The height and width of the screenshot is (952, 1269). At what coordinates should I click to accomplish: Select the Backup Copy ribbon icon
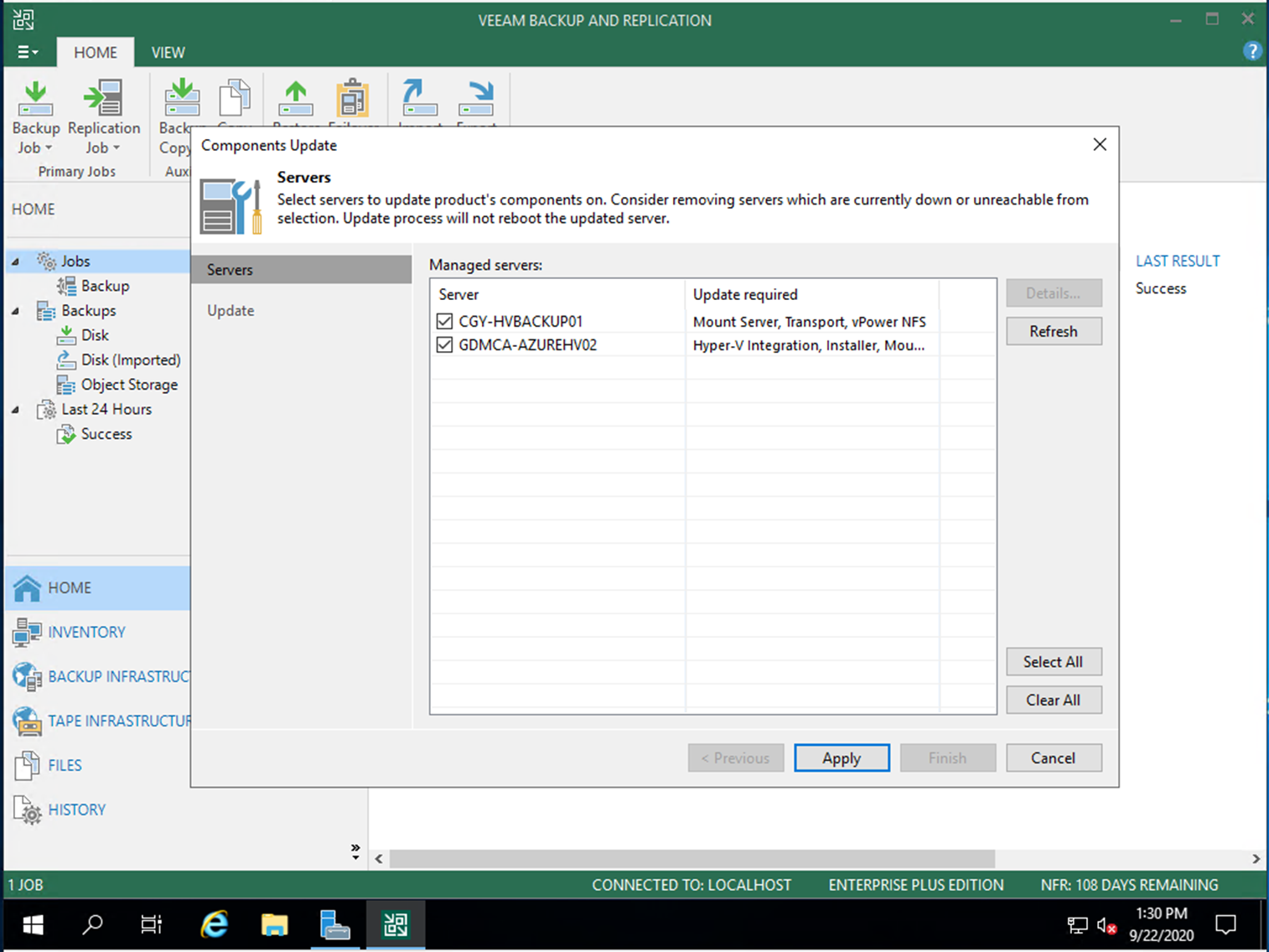181,99
